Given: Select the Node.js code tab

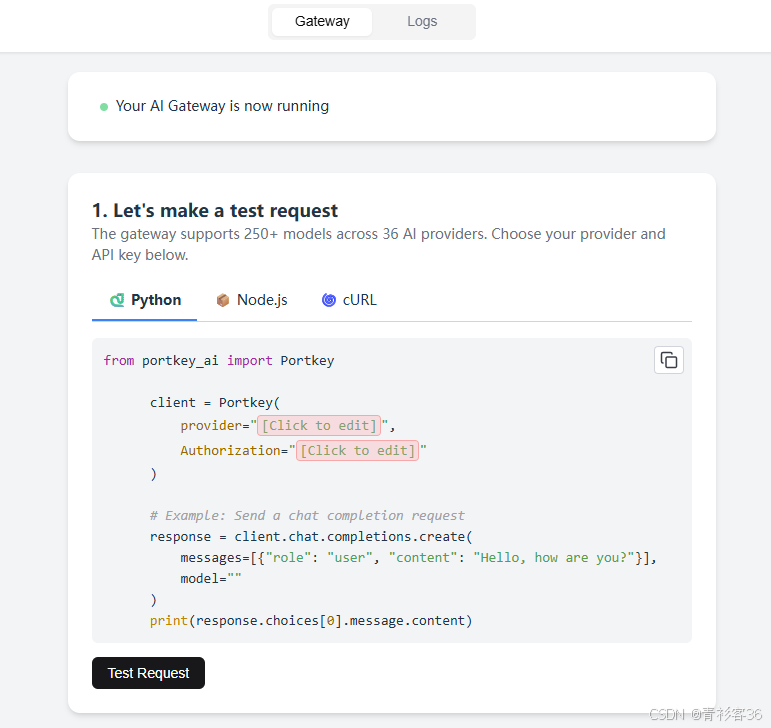Looking at the screenshot, I should coord(251,300).
